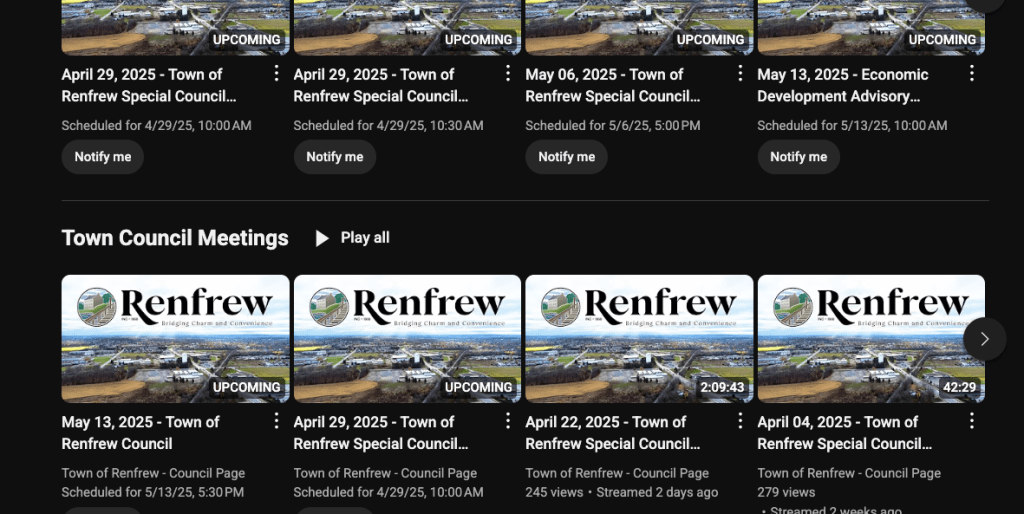Open thumbnail of May 13 5:30 PM council stream
Screen dimensions: 1024x514
(175, 339)
